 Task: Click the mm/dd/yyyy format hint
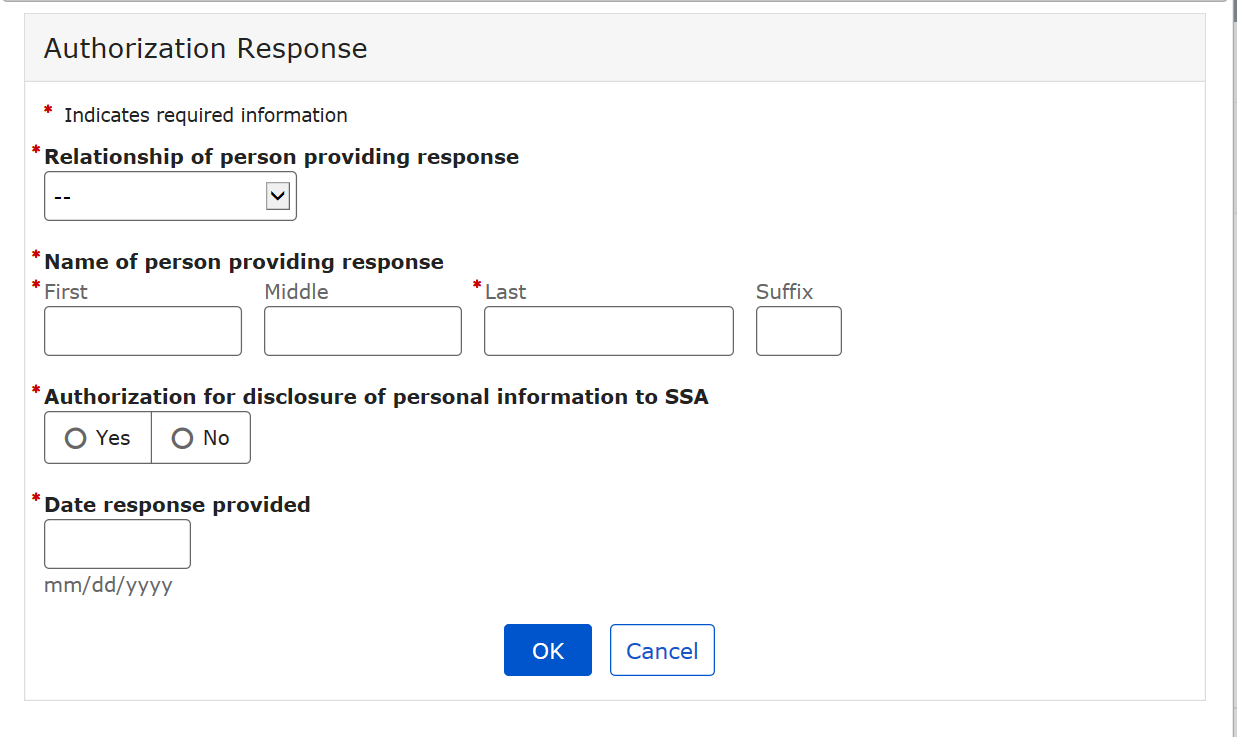tap(108, 586)
